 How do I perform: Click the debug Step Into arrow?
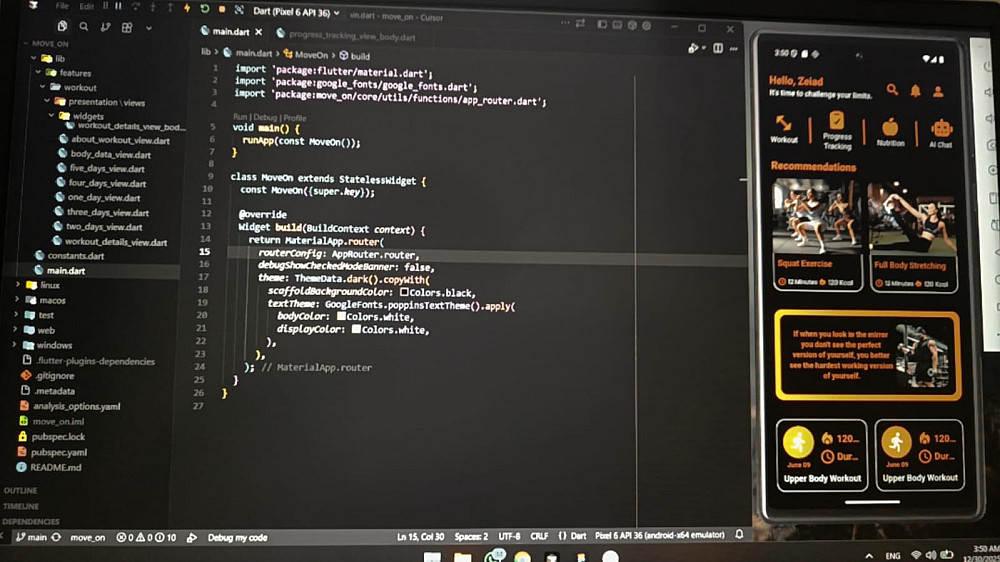[152, 7]
